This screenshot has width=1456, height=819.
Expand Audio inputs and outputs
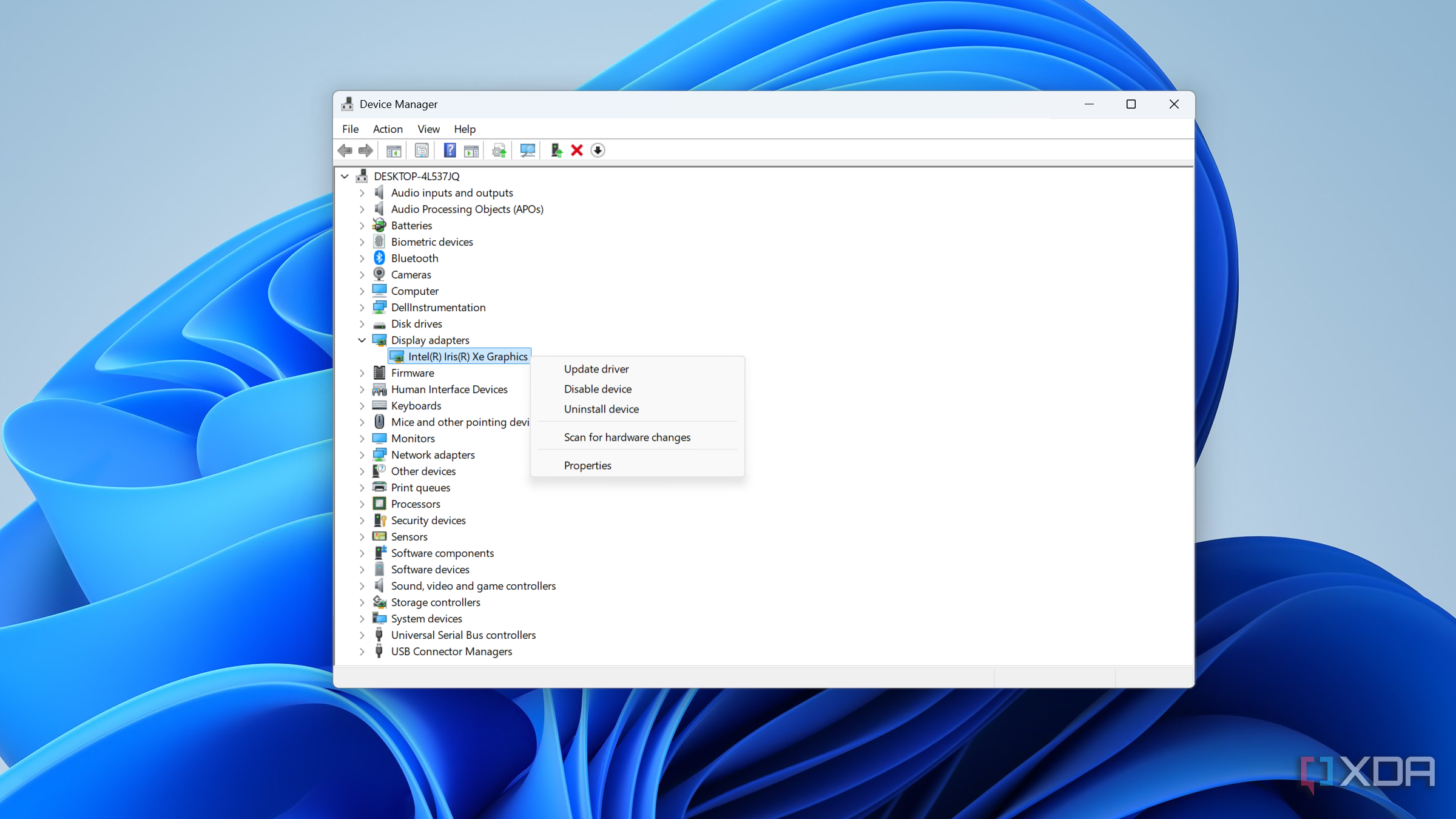pyautogui.click(x=362, y=192)
